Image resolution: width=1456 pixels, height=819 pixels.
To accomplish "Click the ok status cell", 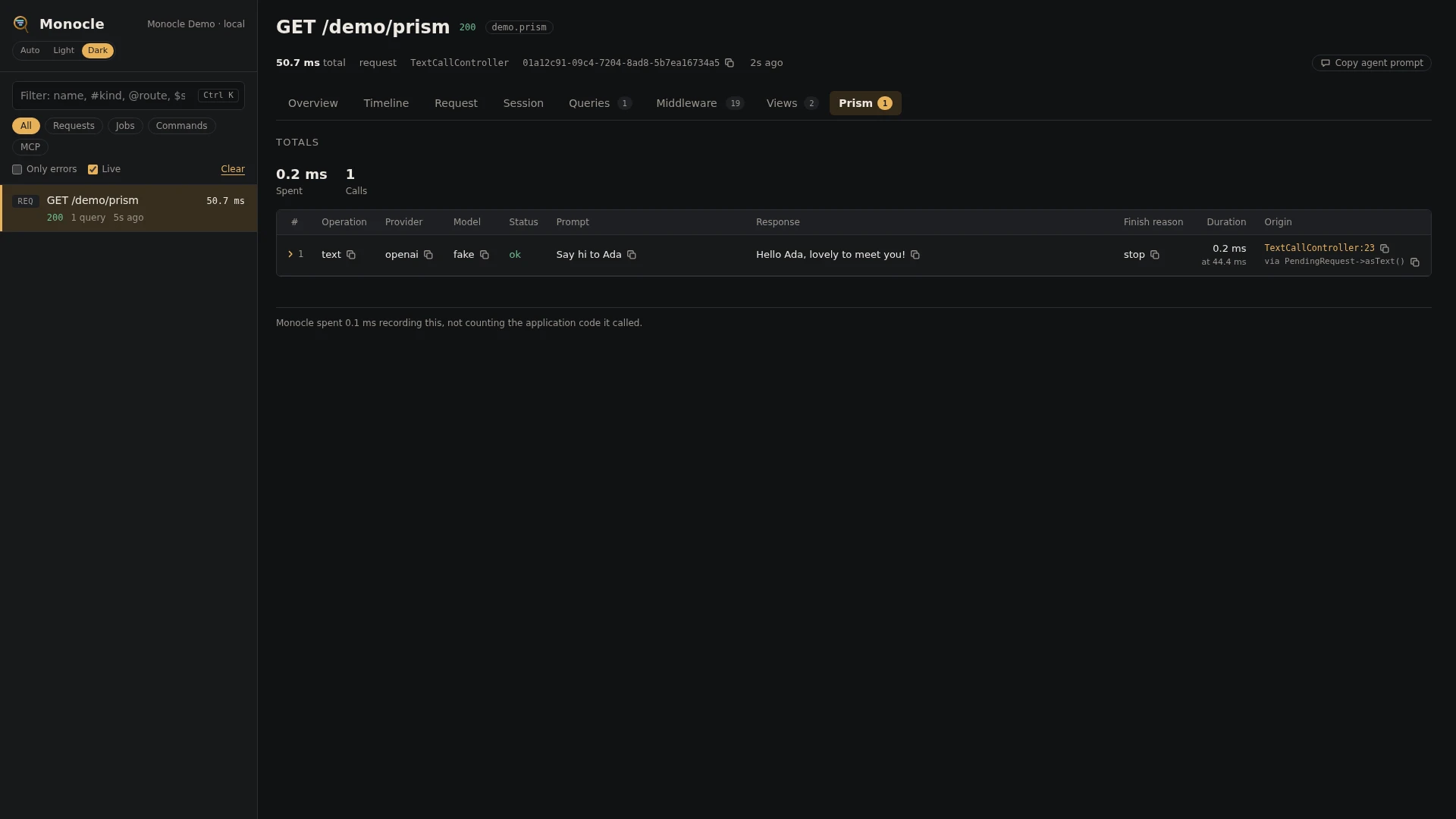I will (515, 255).
